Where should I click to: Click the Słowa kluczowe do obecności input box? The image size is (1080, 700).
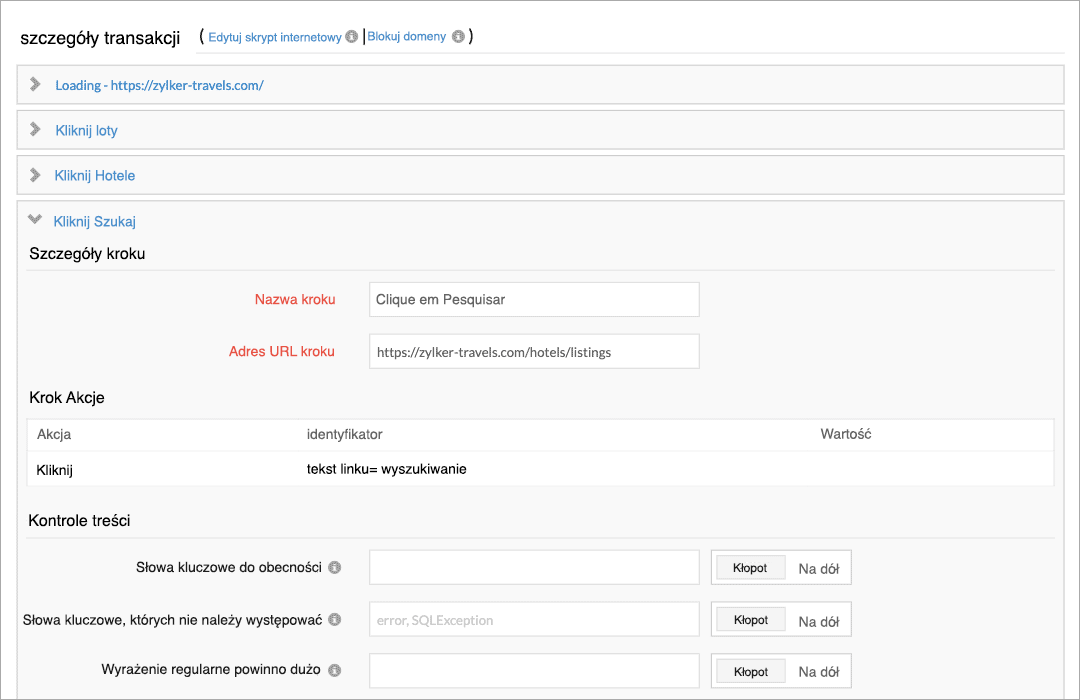click(533, 567)
